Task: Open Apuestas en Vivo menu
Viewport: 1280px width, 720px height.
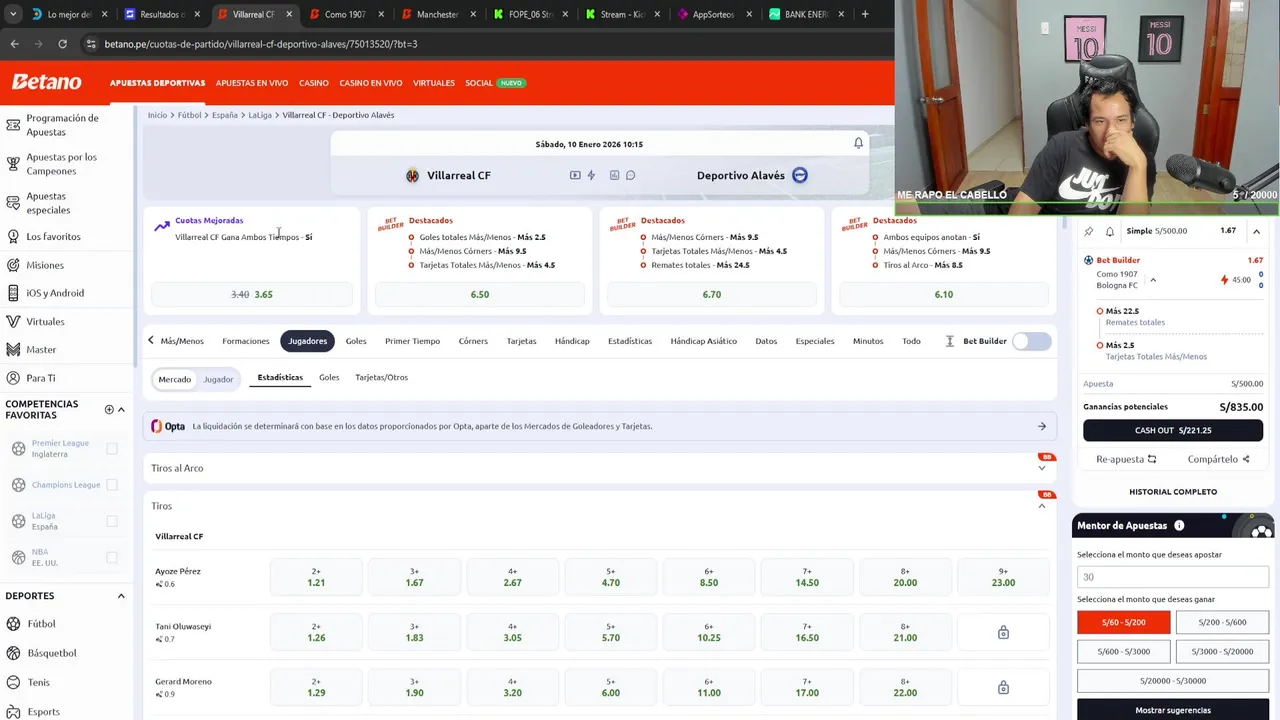Action: (252, 83)
